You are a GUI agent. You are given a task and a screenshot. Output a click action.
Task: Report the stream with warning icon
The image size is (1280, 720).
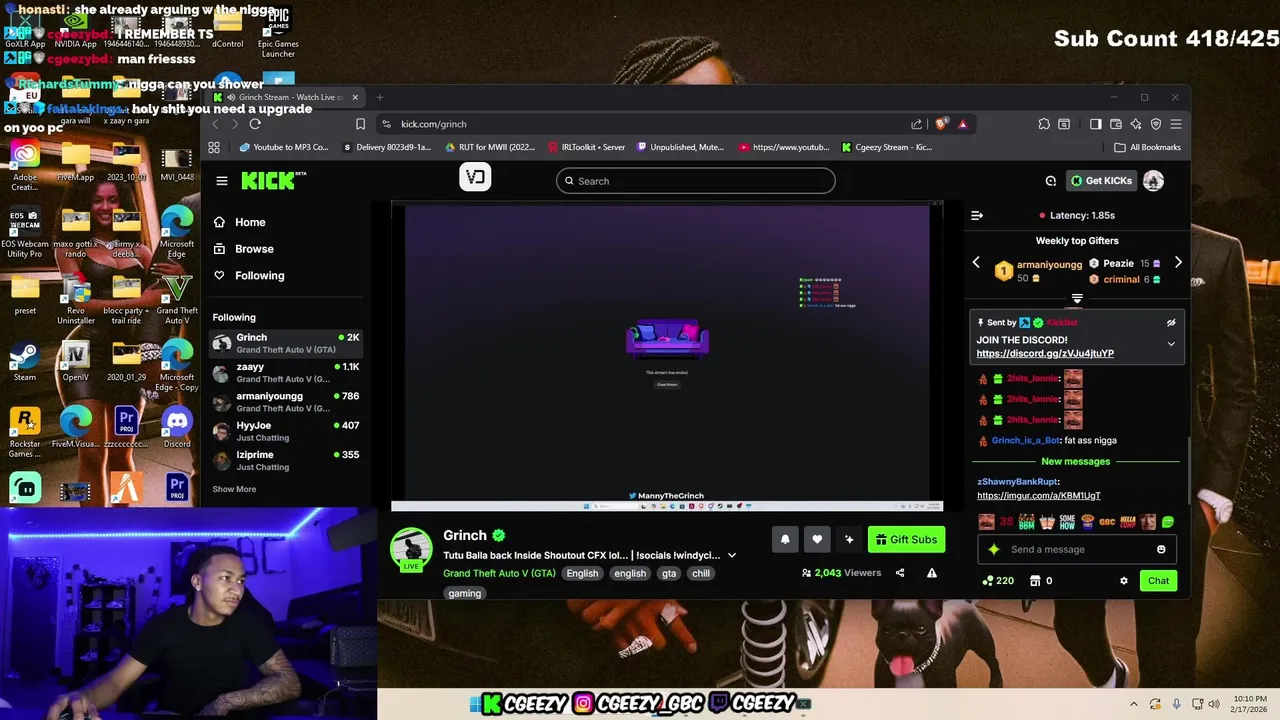coord(932,573)
